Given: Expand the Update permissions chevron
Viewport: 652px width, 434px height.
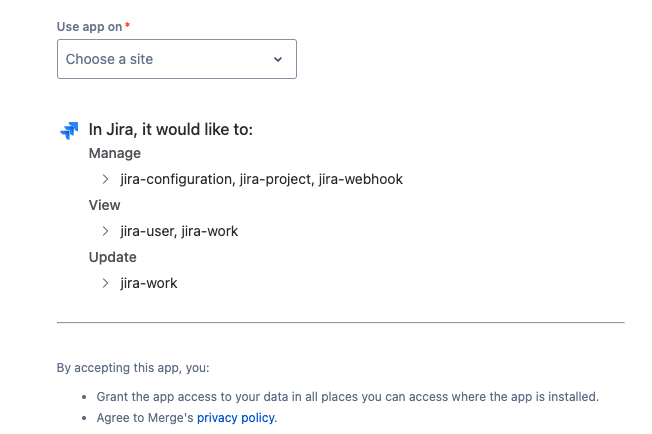Looking at the screenshot, I should (105, 283).
